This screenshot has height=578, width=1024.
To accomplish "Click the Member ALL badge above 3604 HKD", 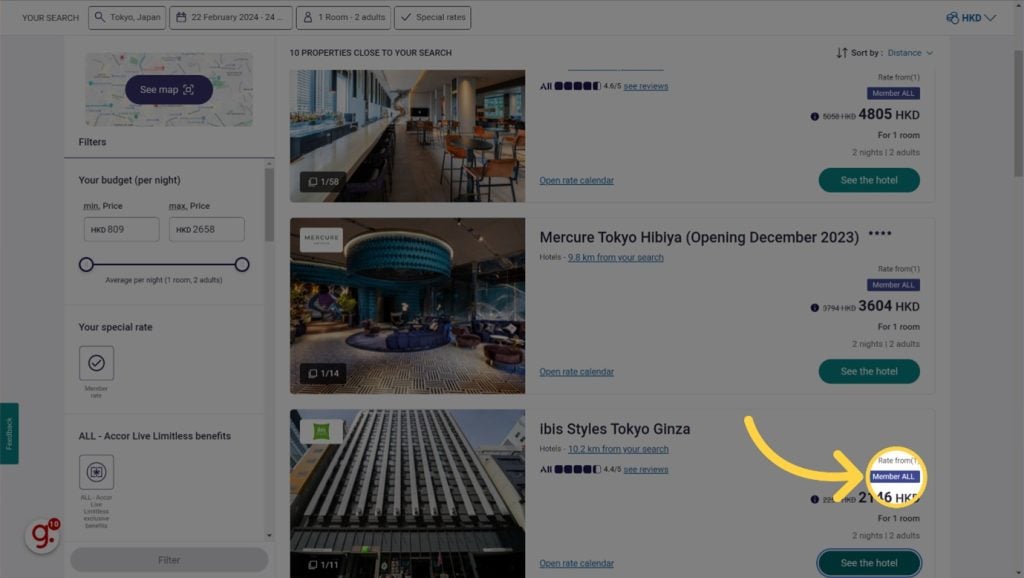I will pyautogui.click(x=893, y=285).
